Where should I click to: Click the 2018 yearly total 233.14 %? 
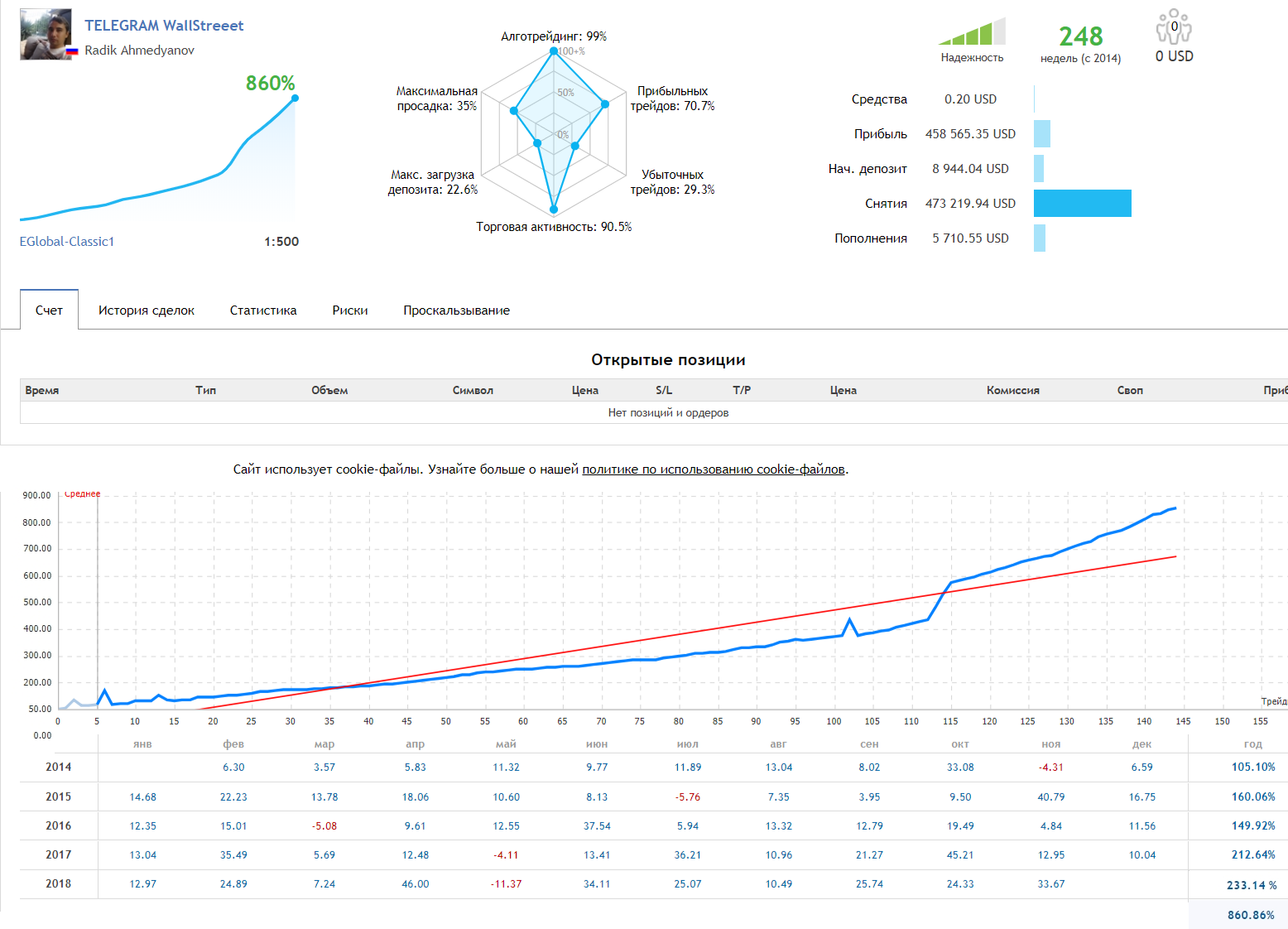(x=1252, y=886)
